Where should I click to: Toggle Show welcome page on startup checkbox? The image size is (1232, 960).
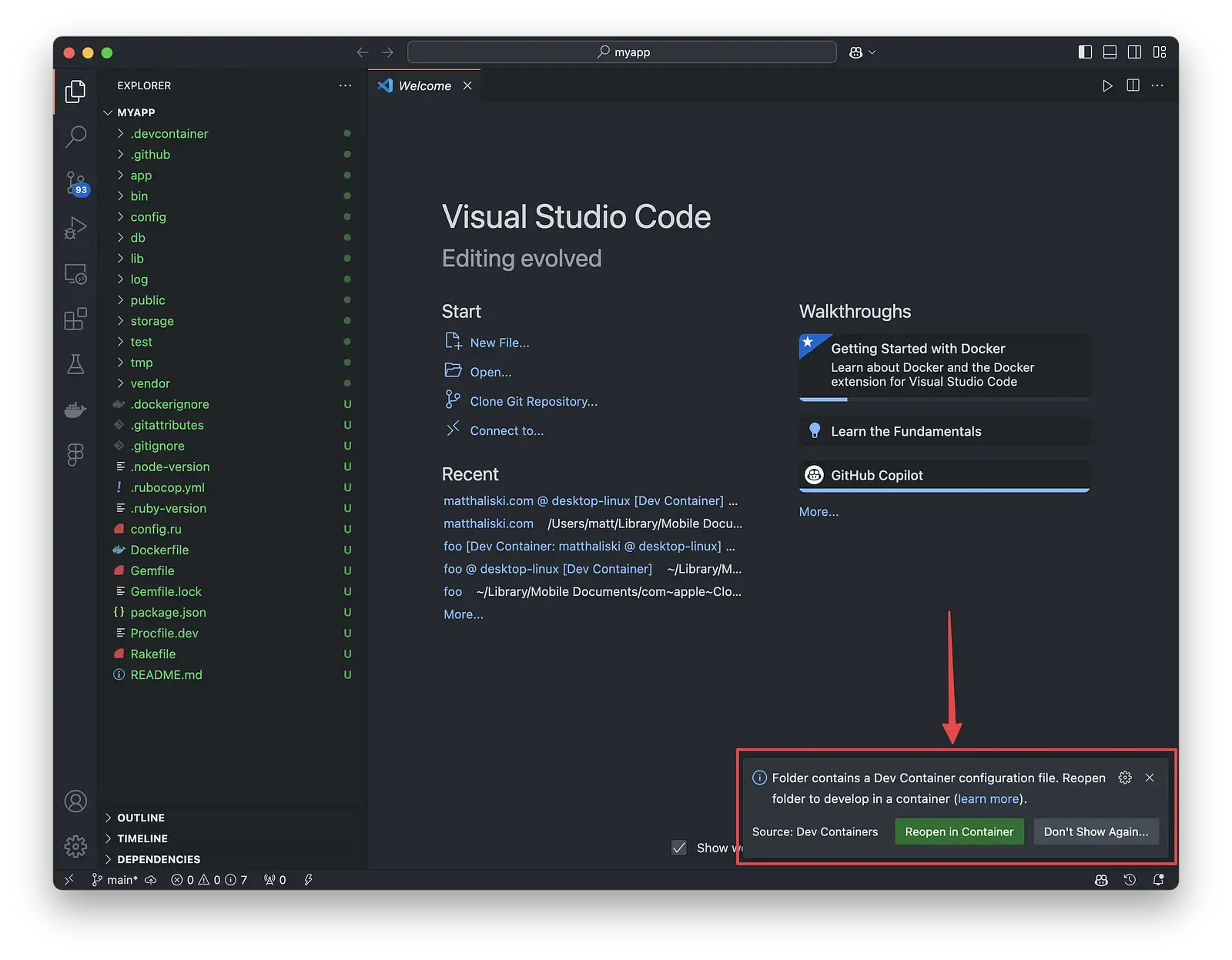pos(679,848)
